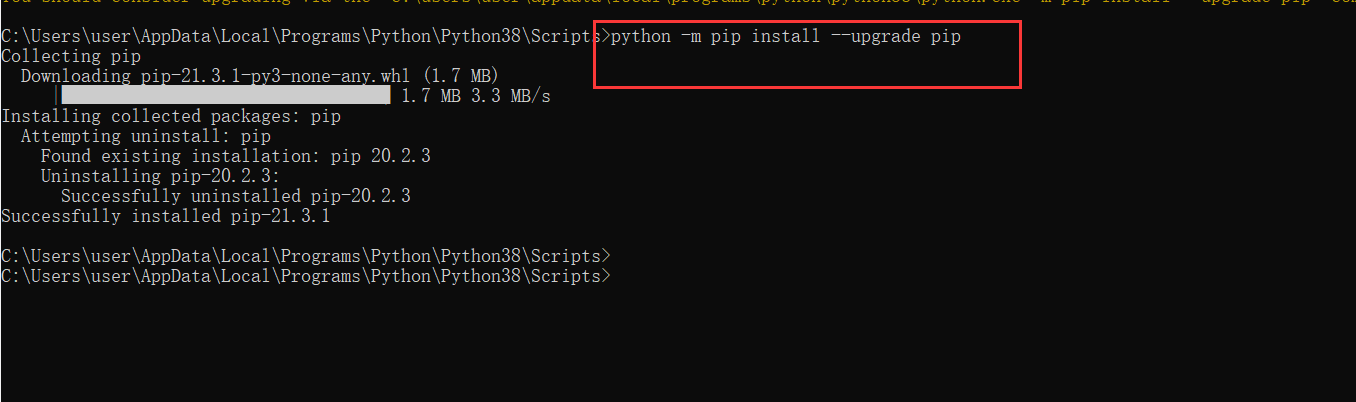Click the "Installing collected packages: pip" line

point(171,116)
